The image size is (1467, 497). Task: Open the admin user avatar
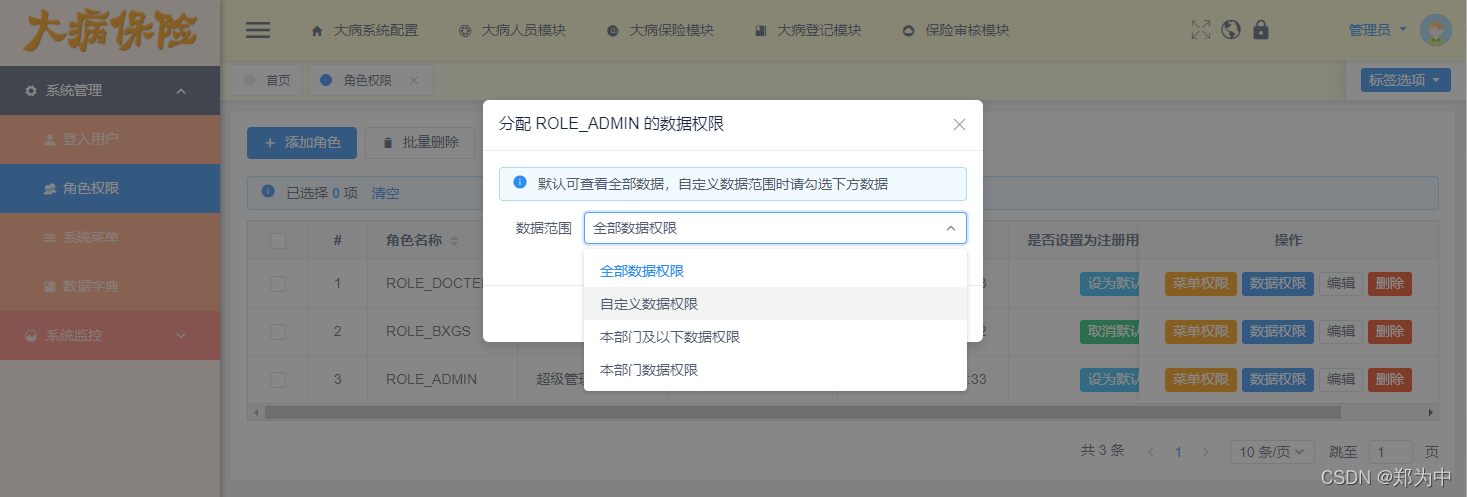[1436, 31]
